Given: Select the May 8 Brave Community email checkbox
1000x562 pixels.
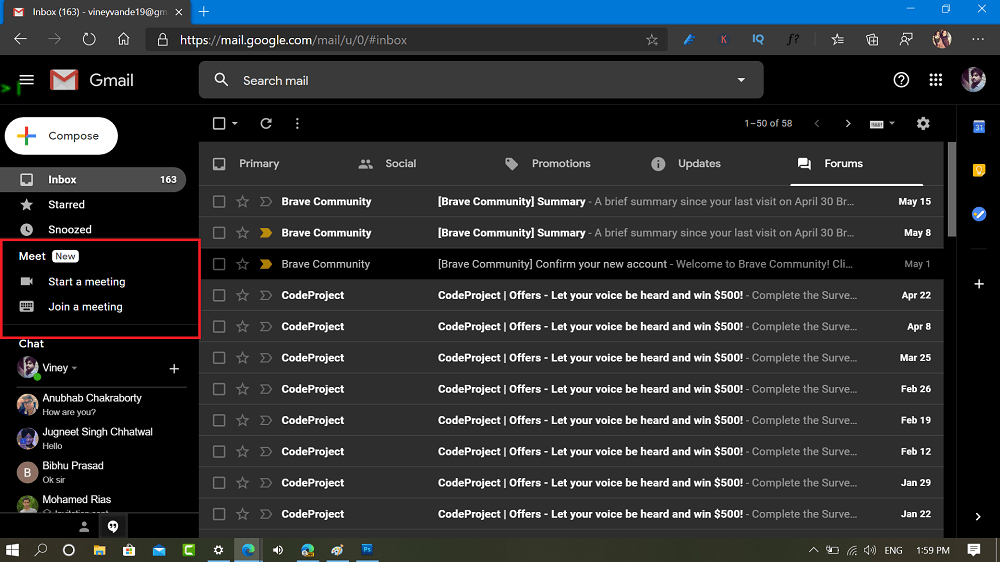Looking at the screenshot, I should 219,233.
